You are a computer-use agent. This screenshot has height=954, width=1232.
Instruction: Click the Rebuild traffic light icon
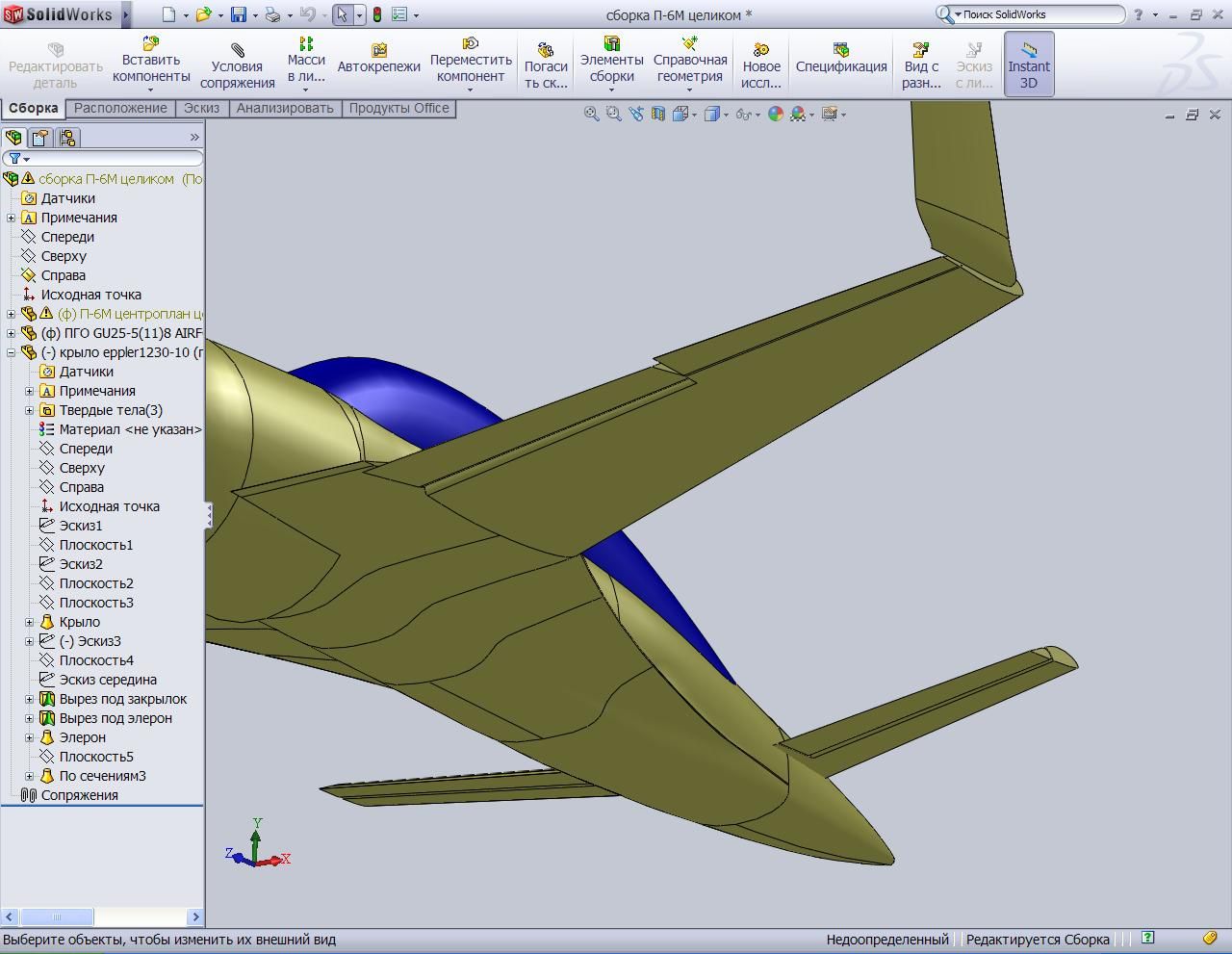click(376, 14)
